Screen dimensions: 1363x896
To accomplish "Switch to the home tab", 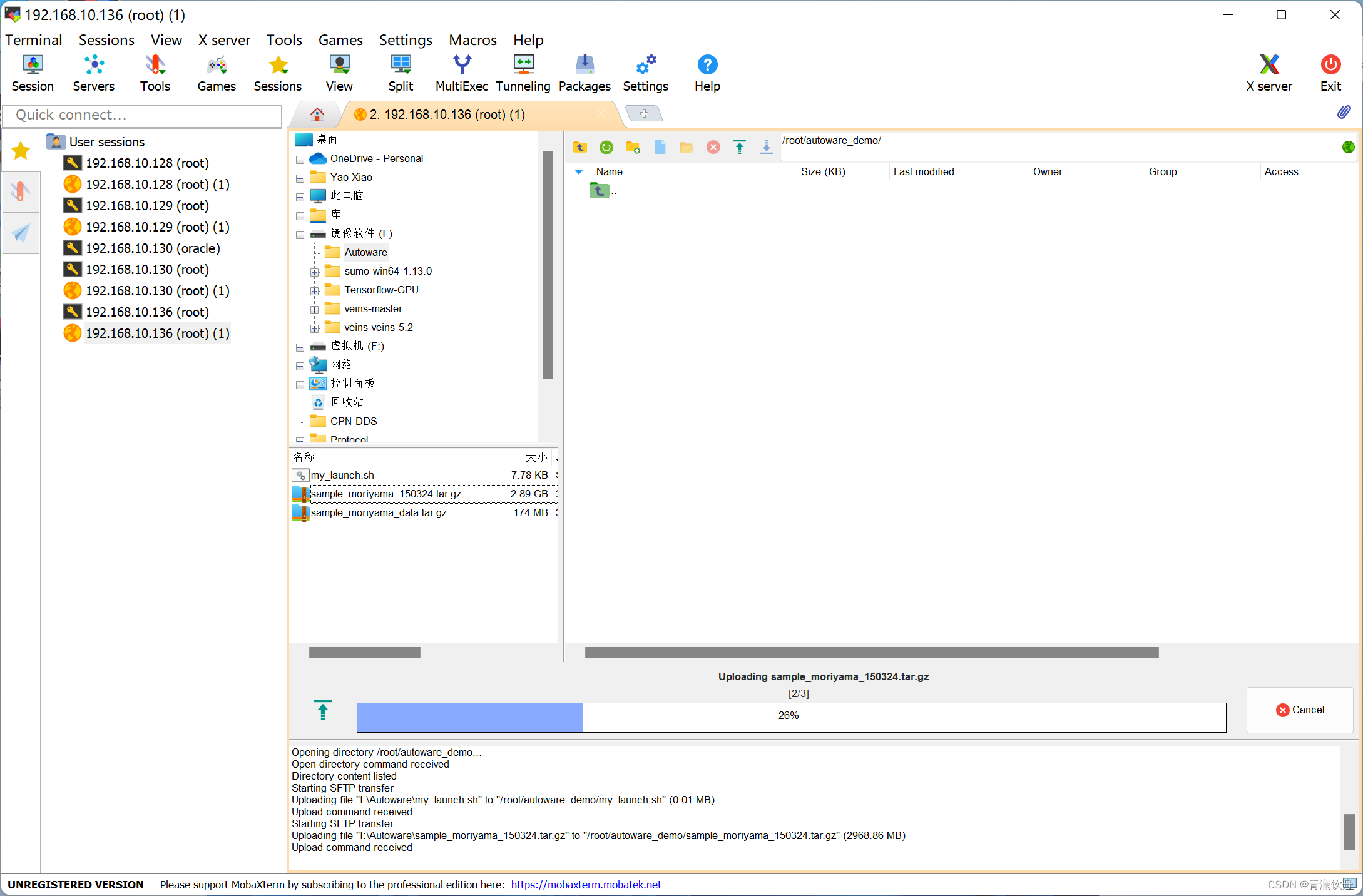I will pos(317,115).
